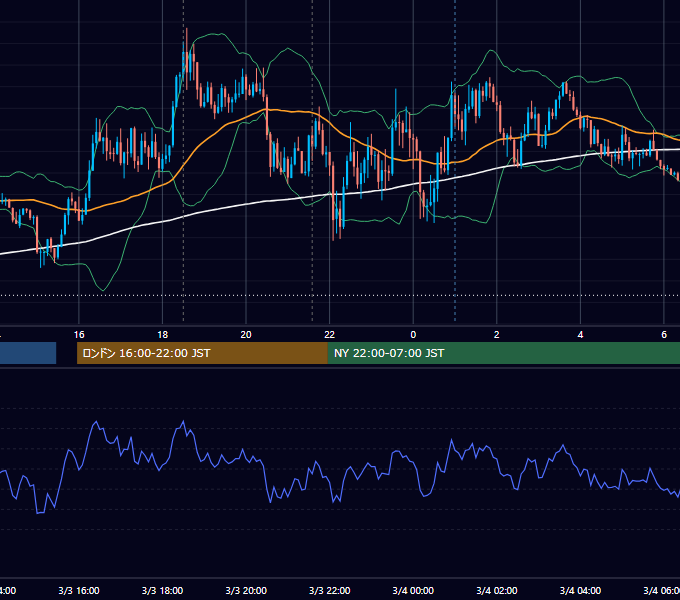The width and height of the screenshot is (680, 600).
Task: Click the blue session bar before London
Action: coord(28,353)
